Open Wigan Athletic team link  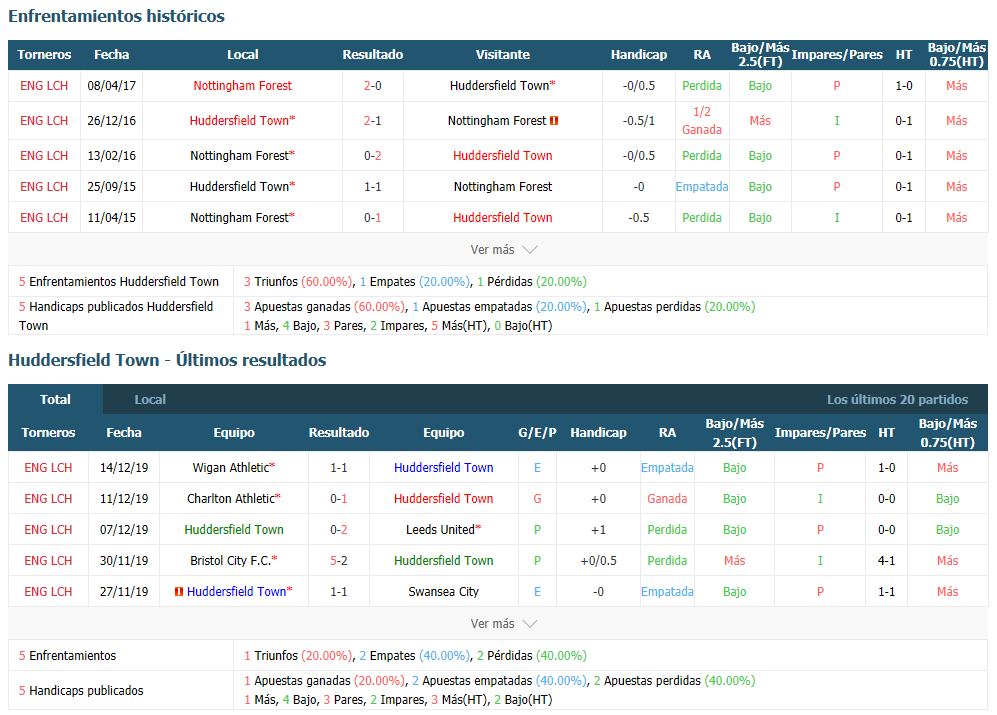point(231,468)
